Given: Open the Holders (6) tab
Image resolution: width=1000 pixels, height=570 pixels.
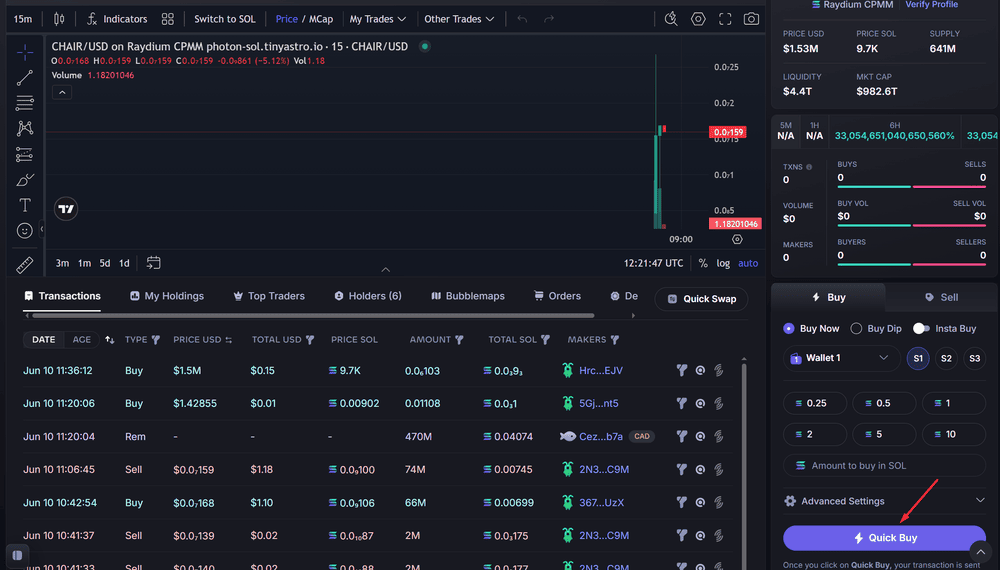Looking at the screenshot, I should click(368, 296).
